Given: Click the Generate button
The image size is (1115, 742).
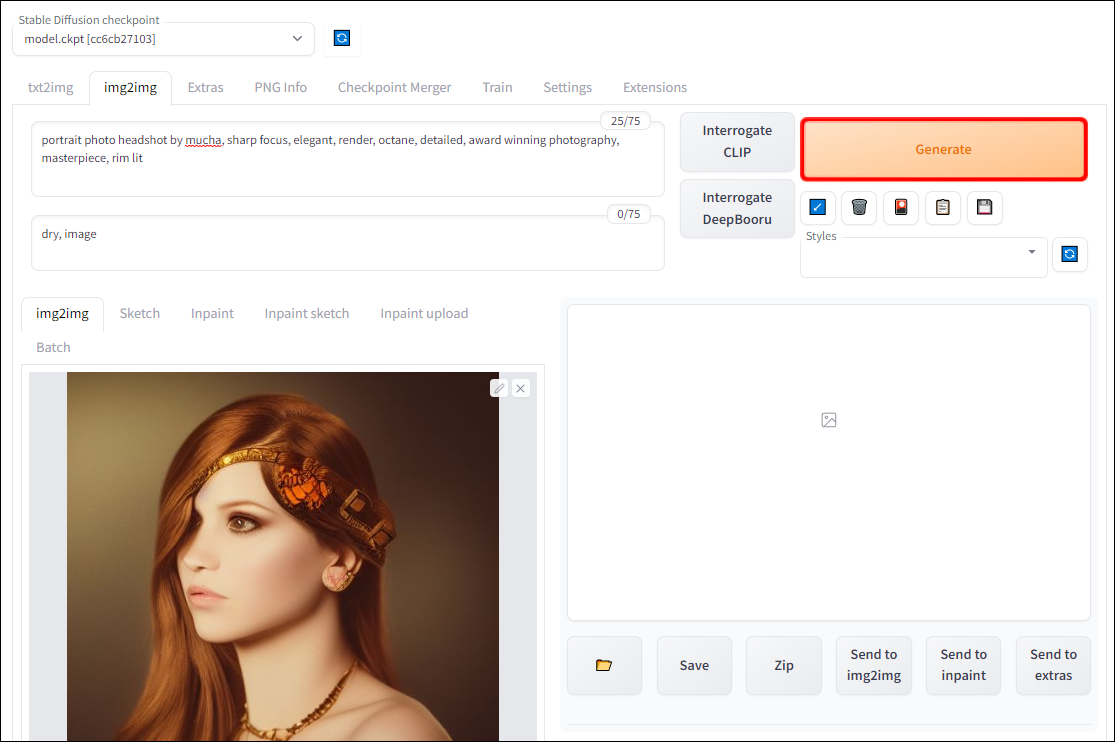Looking at the screenshot, I should pyautogui.click(x=944, y=149).
